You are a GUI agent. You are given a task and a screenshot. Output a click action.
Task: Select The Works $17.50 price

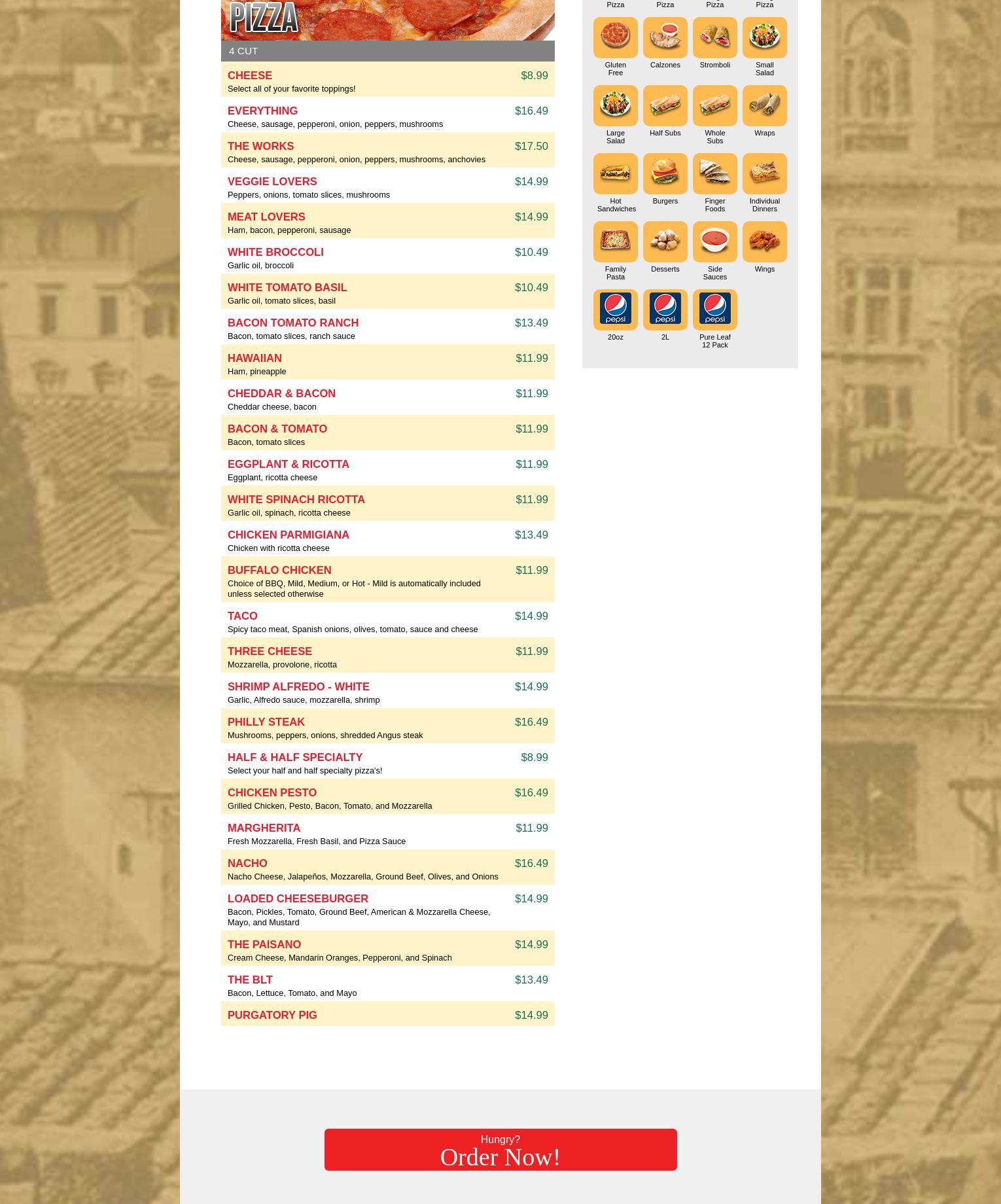531,147
